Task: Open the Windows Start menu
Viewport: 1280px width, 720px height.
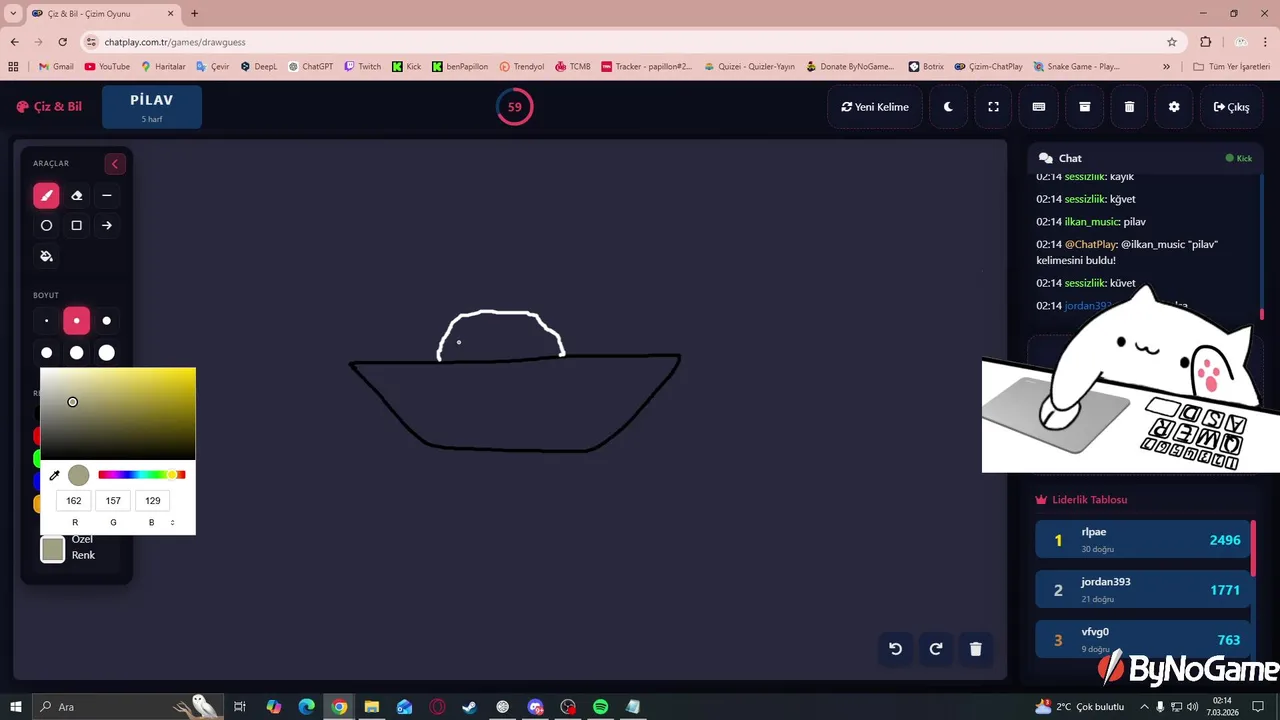Action: click(16, 707)
